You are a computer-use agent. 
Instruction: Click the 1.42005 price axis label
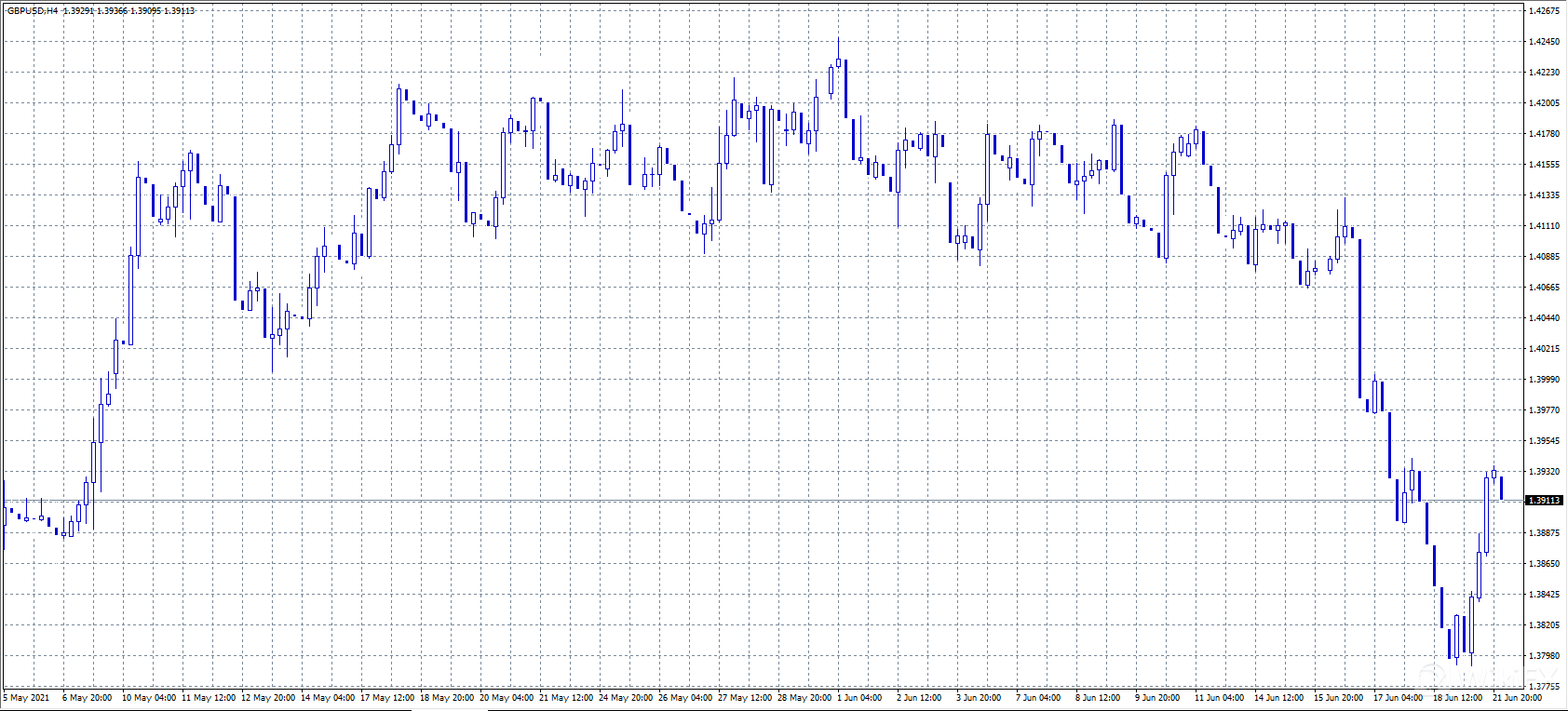1544,103
